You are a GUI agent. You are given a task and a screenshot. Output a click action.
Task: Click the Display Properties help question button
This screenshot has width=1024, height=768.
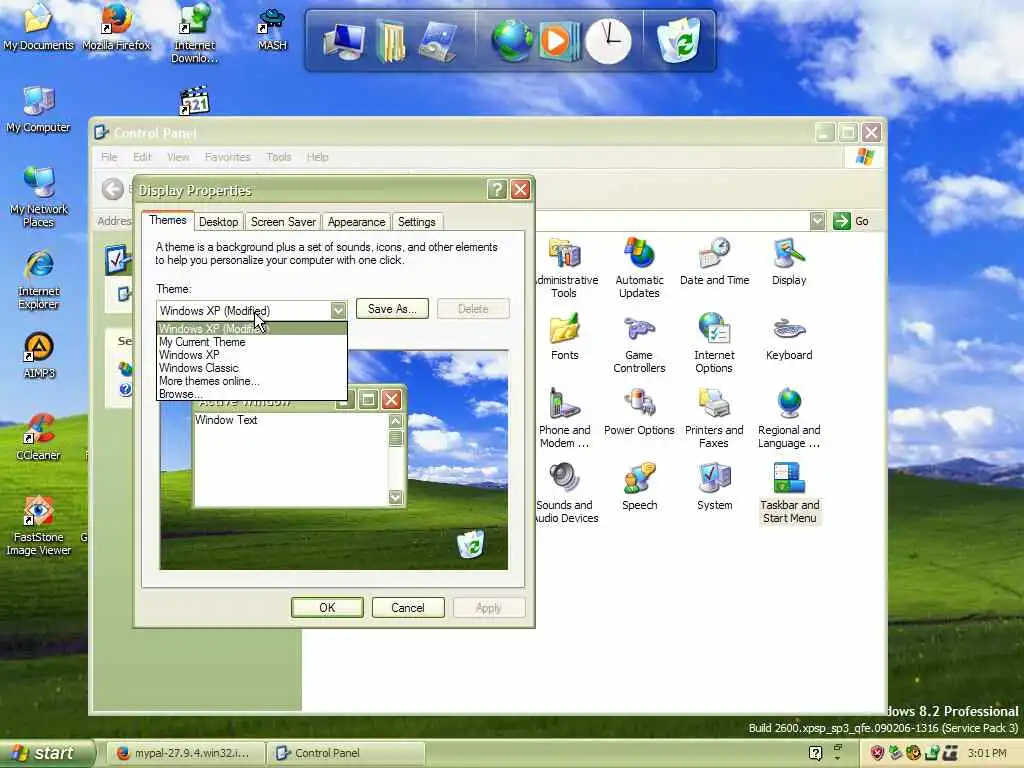pos(496,189)
